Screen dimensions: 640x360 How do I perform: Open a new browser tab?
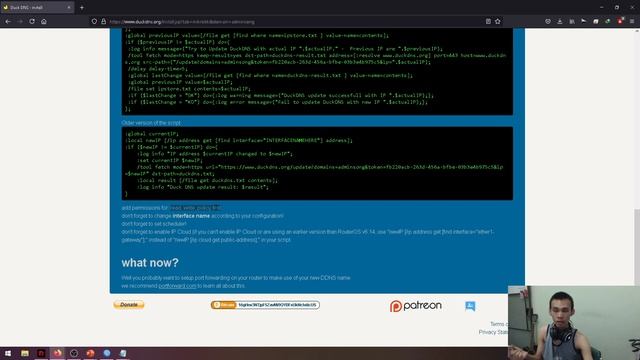82,7
